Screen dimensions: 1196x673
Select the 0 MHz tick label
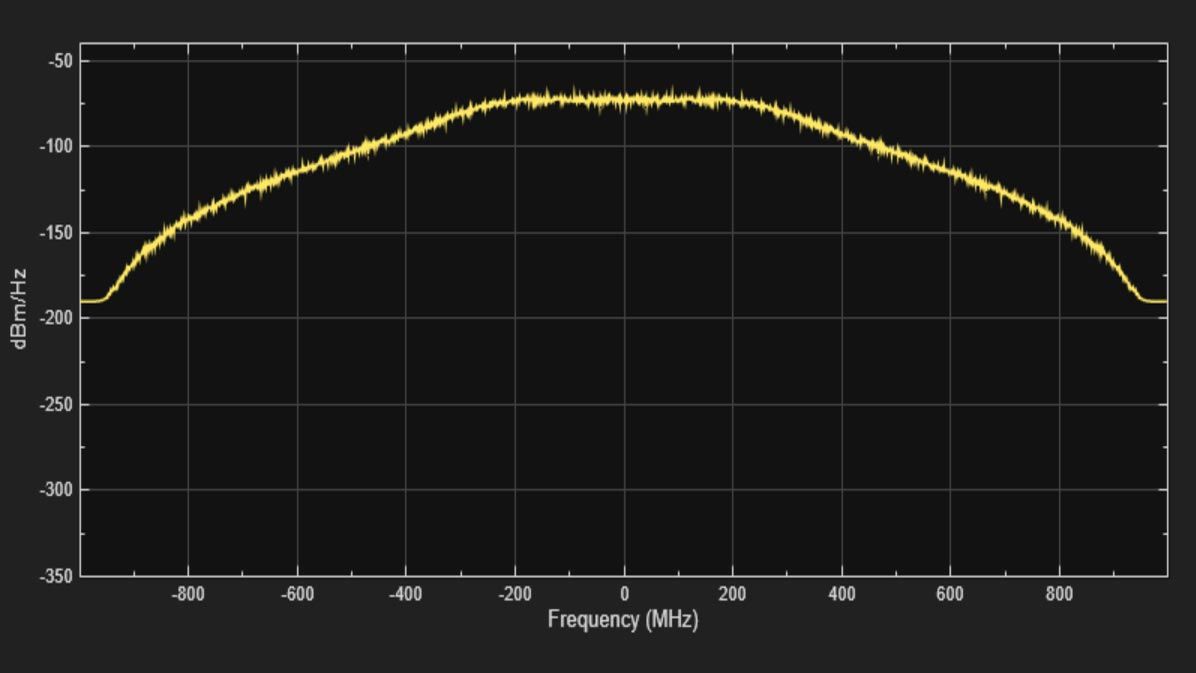click(624, 594)
